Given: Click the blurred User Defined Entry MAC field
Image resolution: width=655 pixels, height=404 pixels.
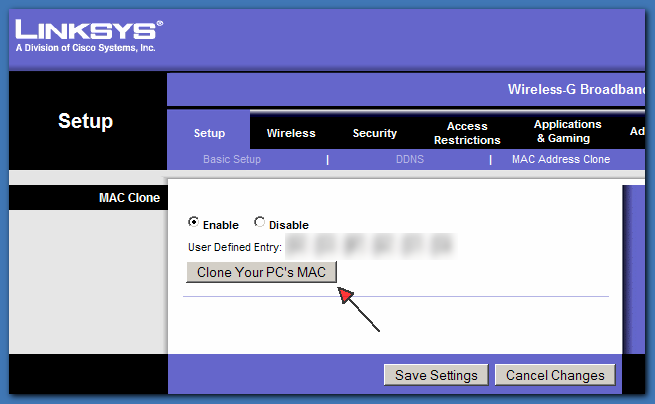Looking at the screenshot, I should 369,246.
